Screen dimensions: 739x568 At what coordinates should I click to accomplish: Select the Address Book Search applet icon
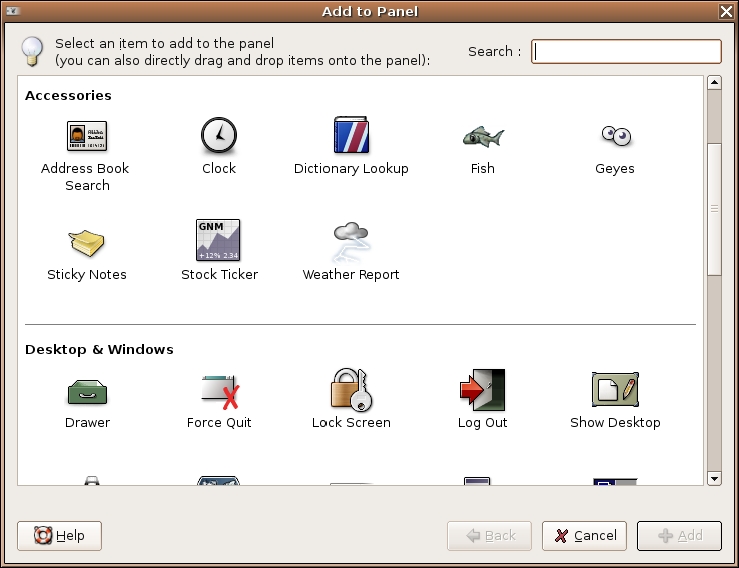(87, 135)
